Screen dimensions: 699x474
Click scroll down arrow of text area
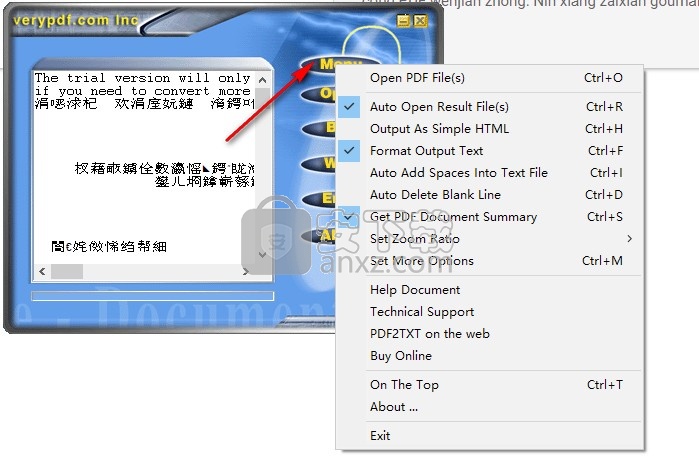point(263,255)
